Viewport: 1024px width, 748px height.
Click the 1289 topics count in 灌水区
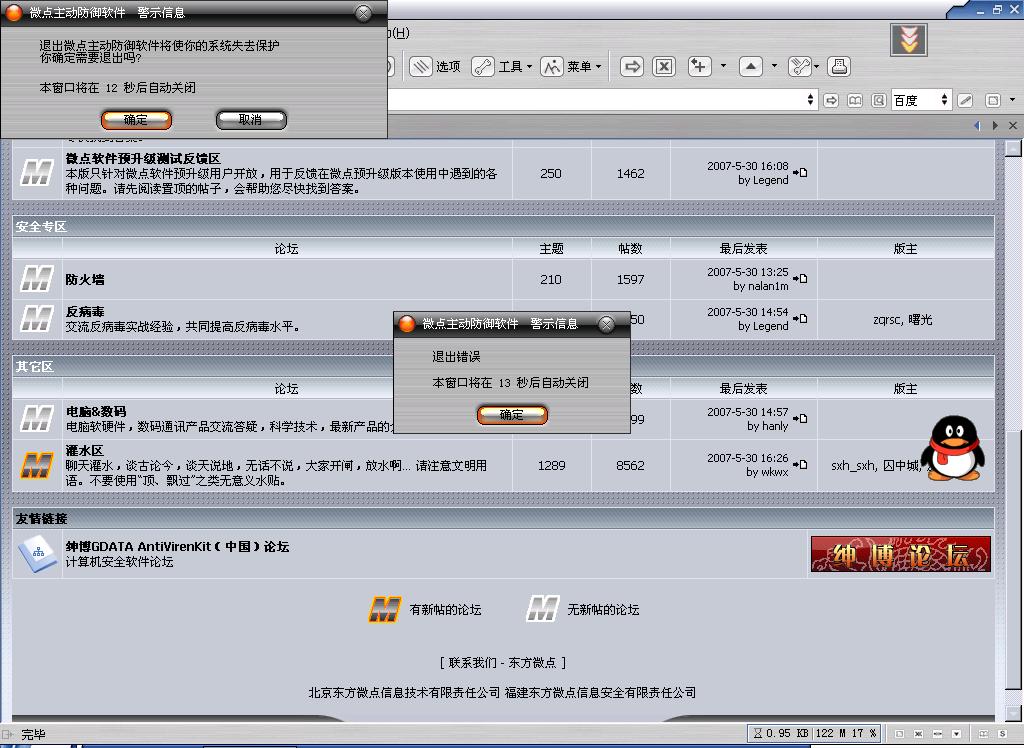coord(552,466)
